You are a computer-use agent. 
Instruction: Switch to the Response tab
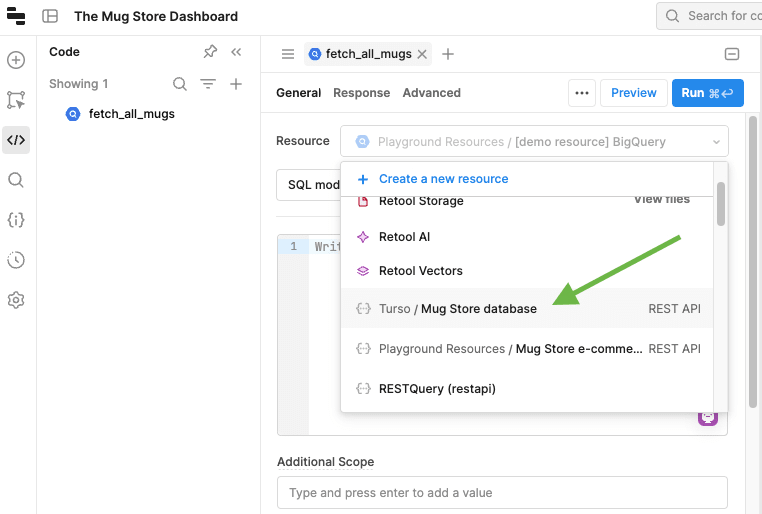point(361,93)
